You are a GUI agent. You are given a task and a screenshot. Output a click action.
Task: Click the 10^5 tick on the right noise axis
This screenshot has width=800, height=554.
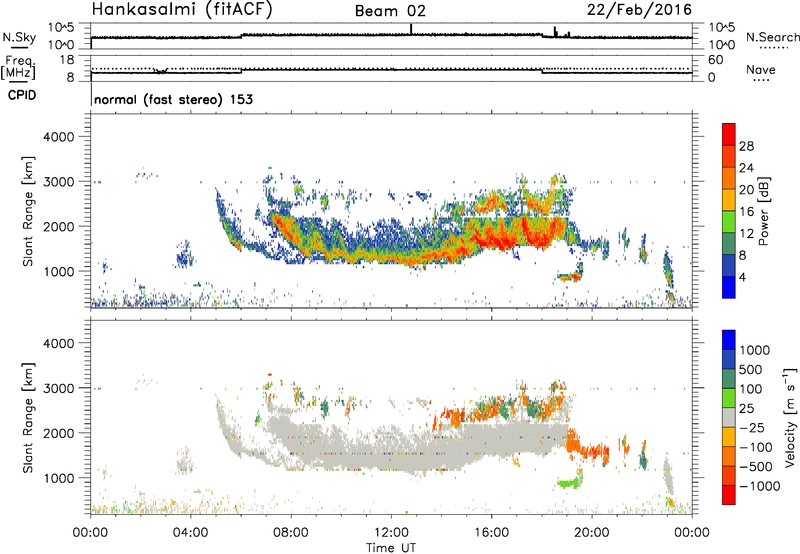722,28
